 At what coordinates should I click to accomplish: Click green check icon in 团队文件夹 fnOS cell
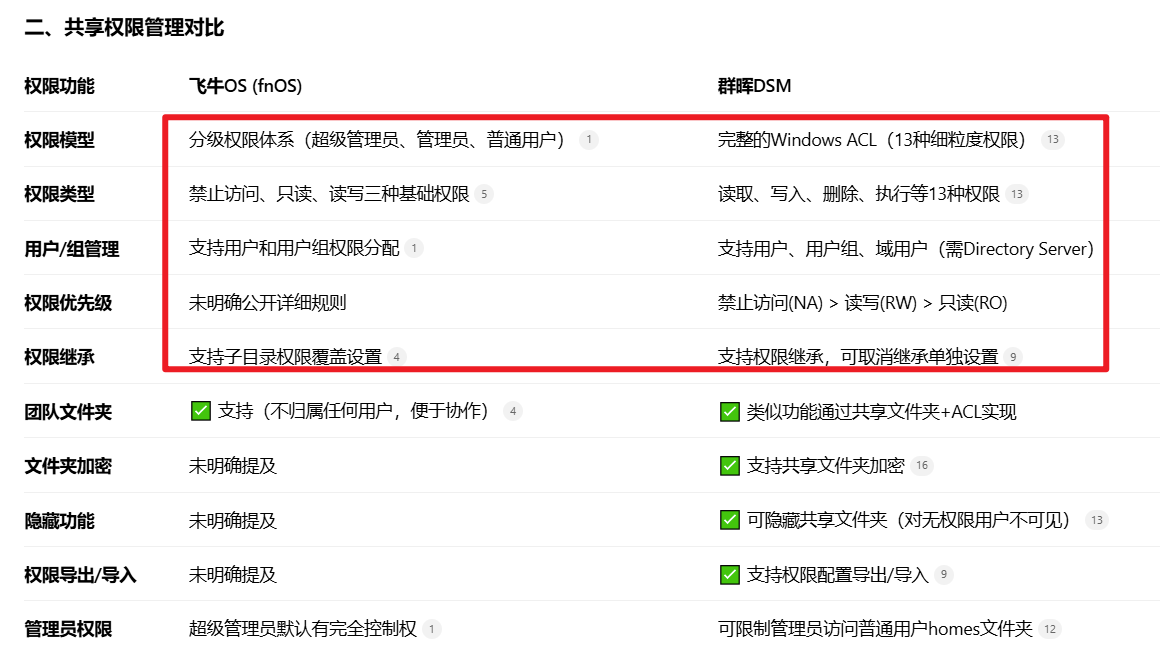(x=200, y=411)
